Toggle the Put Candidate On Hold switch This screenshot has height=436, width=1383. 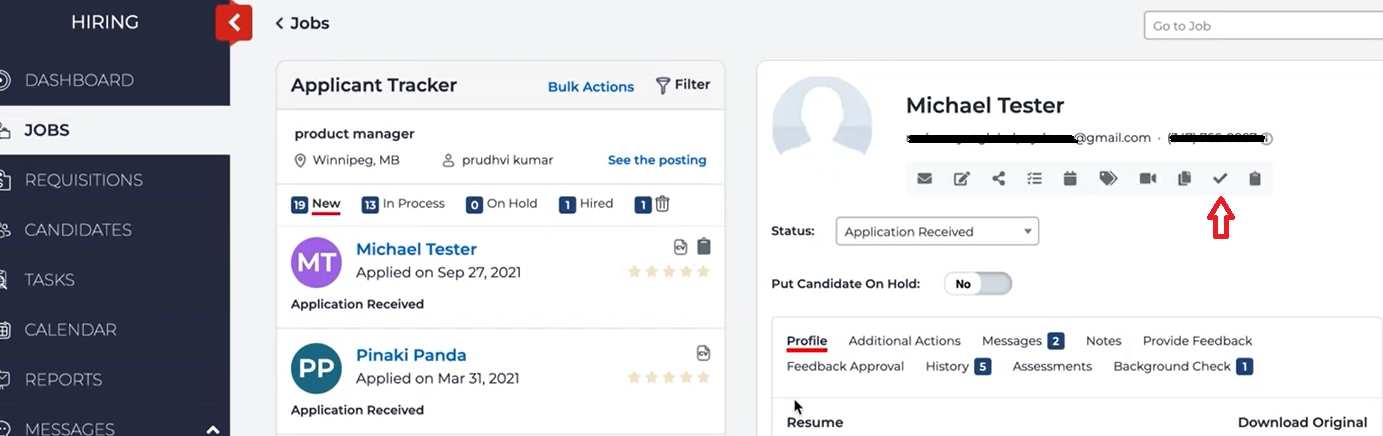[x=977, y=284]
